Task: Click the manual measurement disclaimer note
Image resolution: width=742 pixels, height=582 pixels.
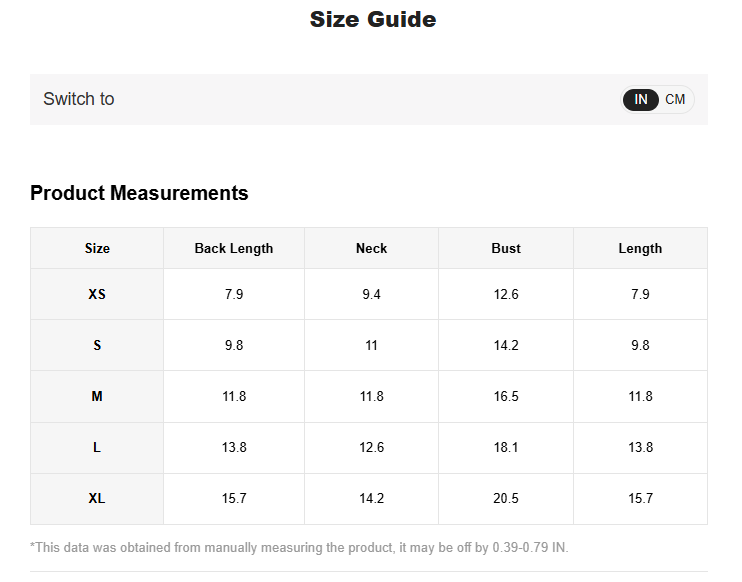Action: point(299,547)
